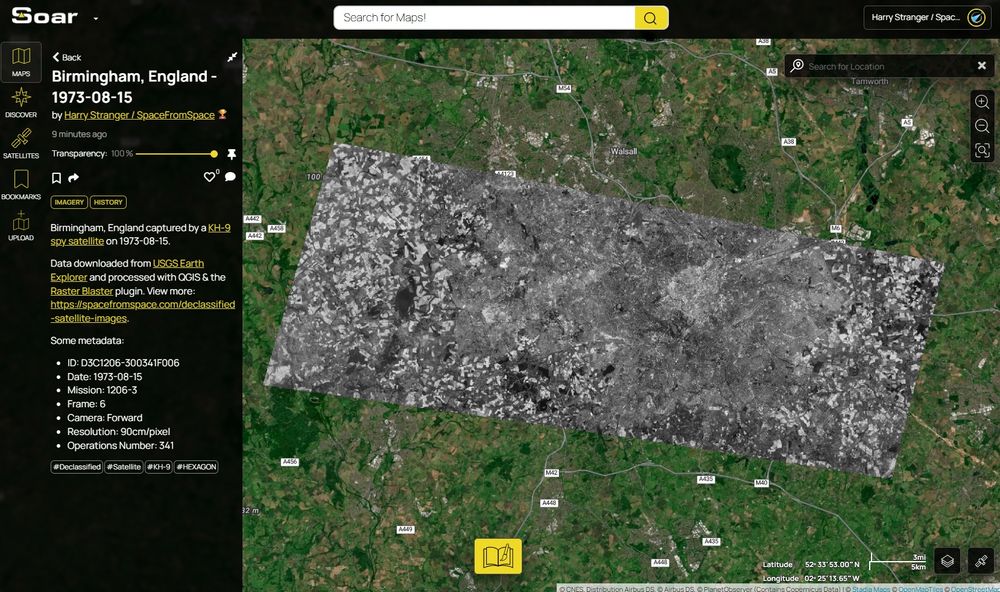Click the Longitude coordinate readout
Viewport: 1000px width, 592px height.
pos(811,578)
